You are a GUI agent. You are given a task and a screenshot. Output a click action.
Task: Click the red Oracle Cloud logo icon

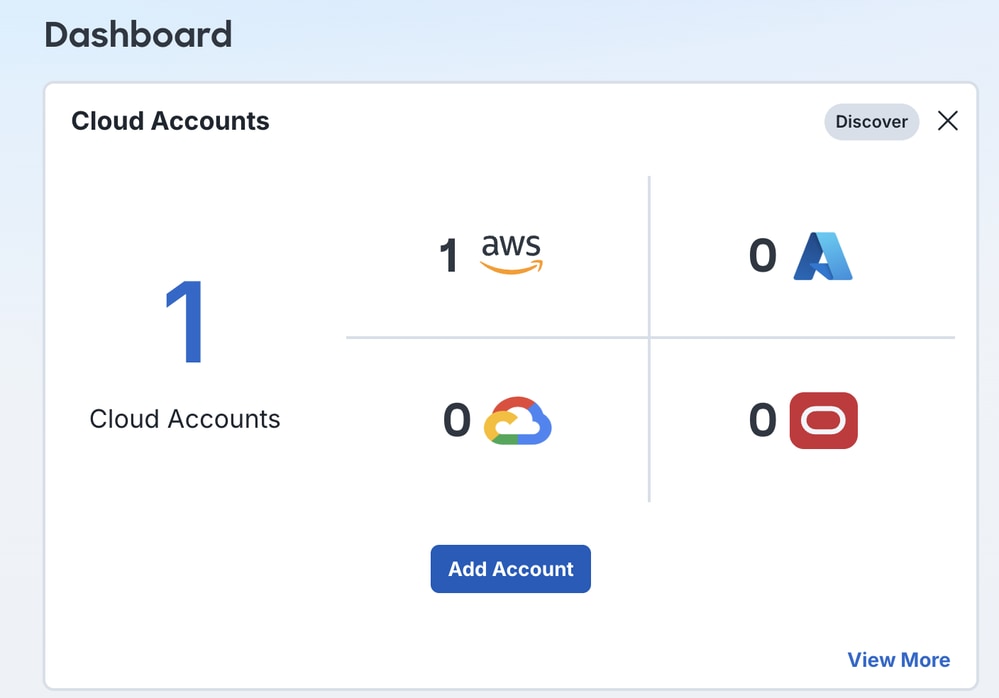[x=823, y=420]
